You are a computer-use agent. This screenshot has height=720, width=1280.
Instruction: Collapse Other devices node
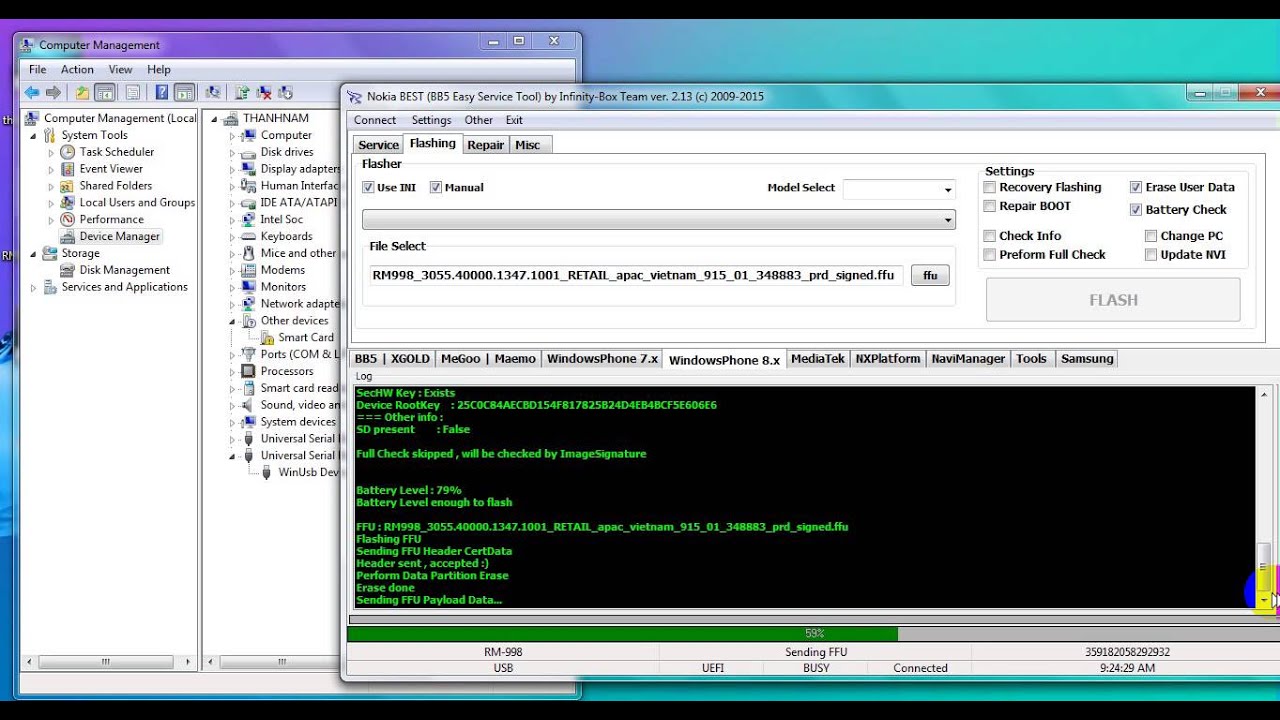point(232,322)
